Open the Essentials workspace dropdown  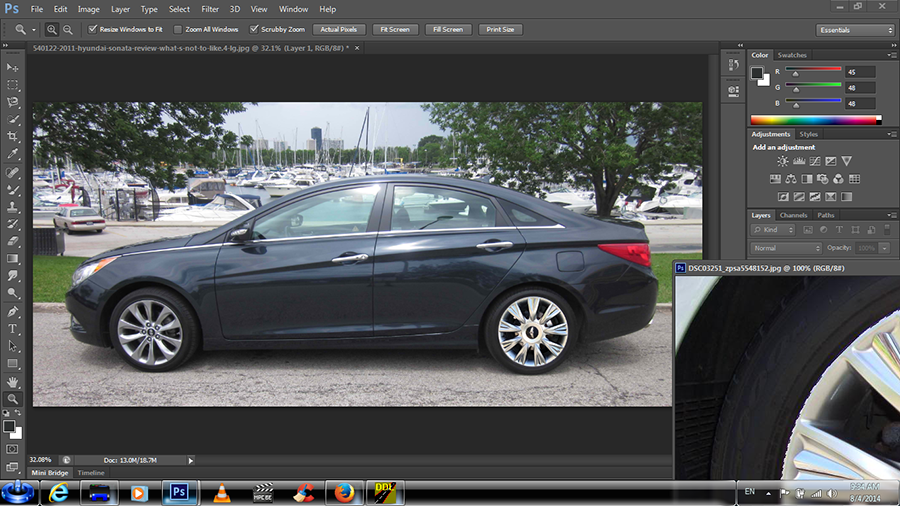(855, 30)
